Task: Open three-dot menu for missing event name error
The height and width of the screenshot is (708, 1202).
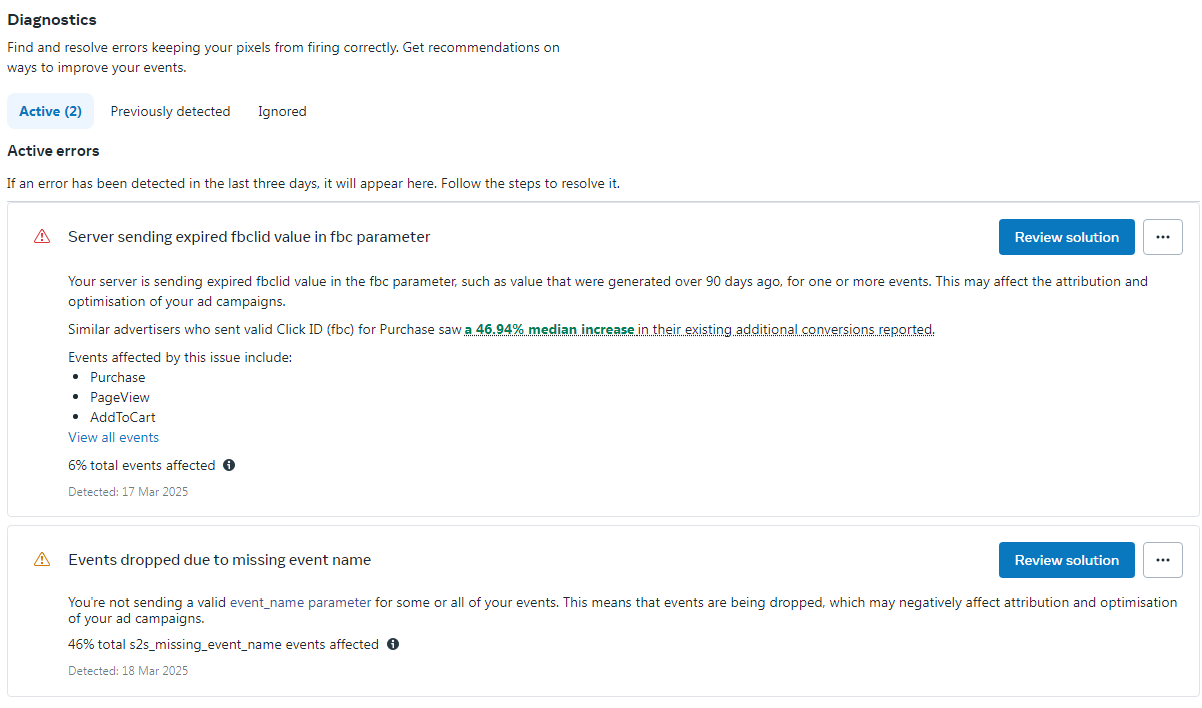Action: [1162, 560]
